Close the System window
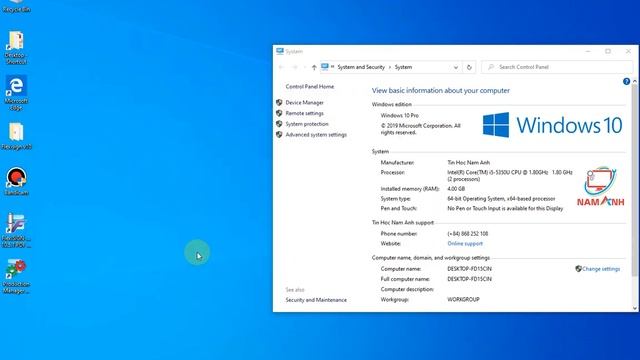The height and width of the screenshot is (360, 640). (628, 51)
